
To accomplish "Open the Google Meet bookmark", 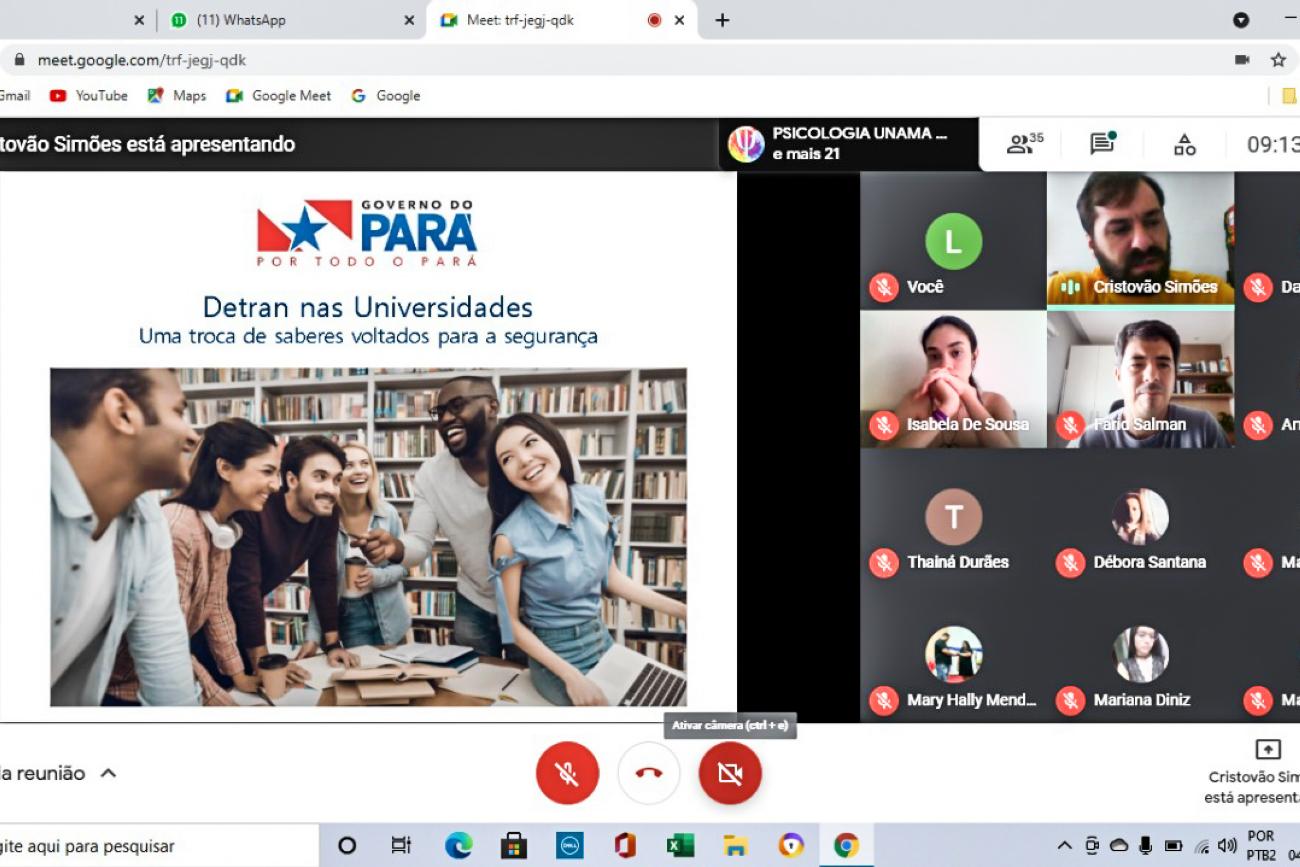I will pyautogui.click(x=279, y=96).
